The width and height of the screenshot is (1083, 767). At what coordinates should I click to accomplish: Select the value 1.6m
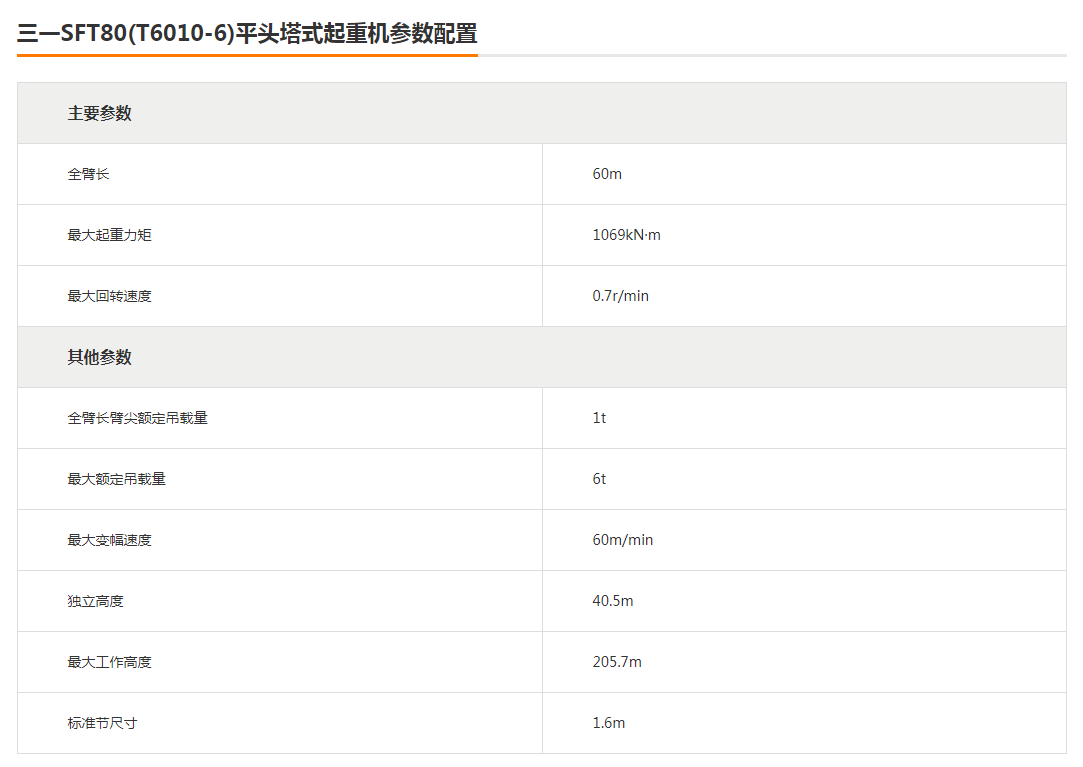point(608,723)
